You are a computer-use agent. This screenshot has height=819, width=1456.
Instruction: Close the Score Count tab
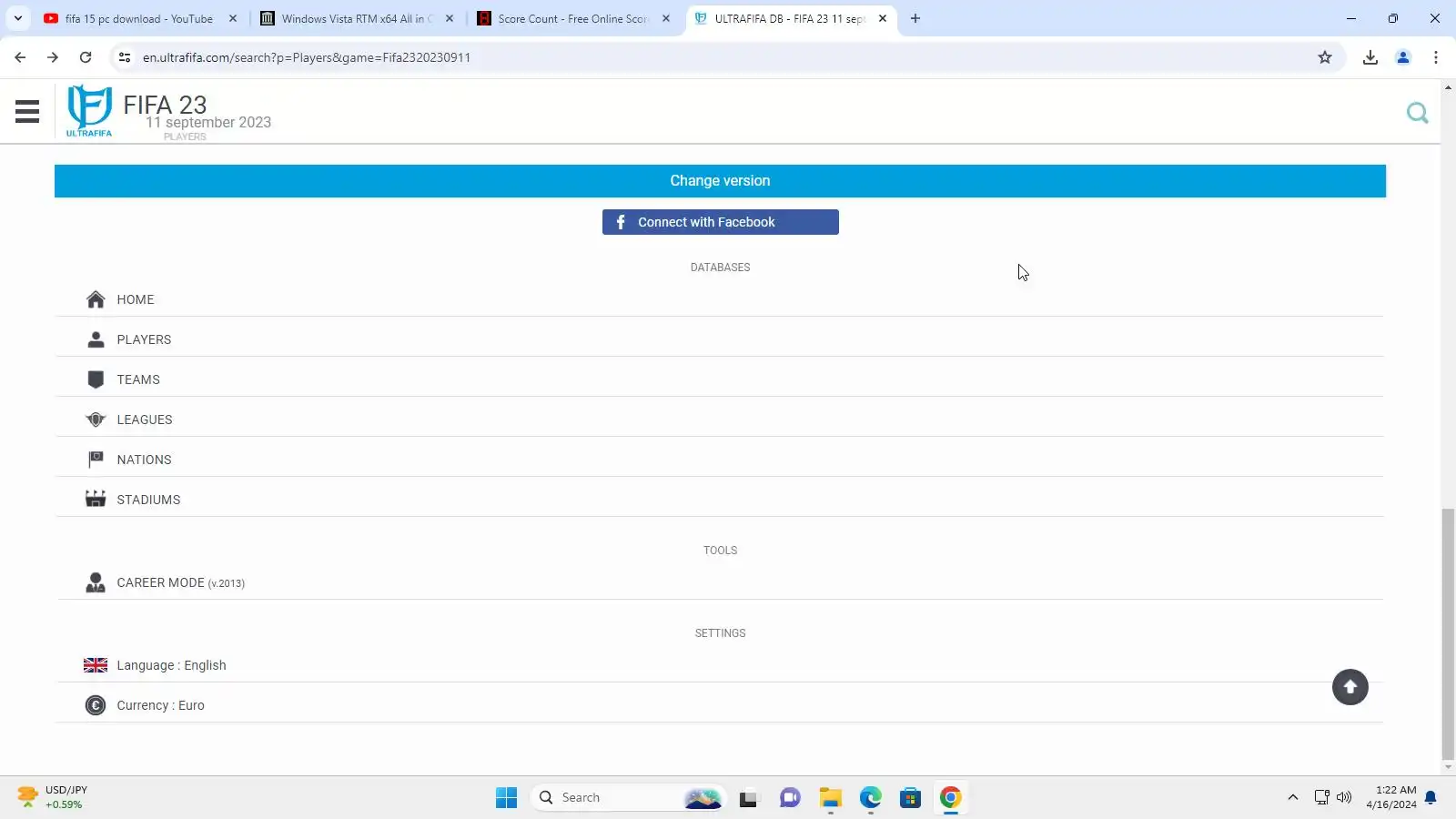(666, 18)
